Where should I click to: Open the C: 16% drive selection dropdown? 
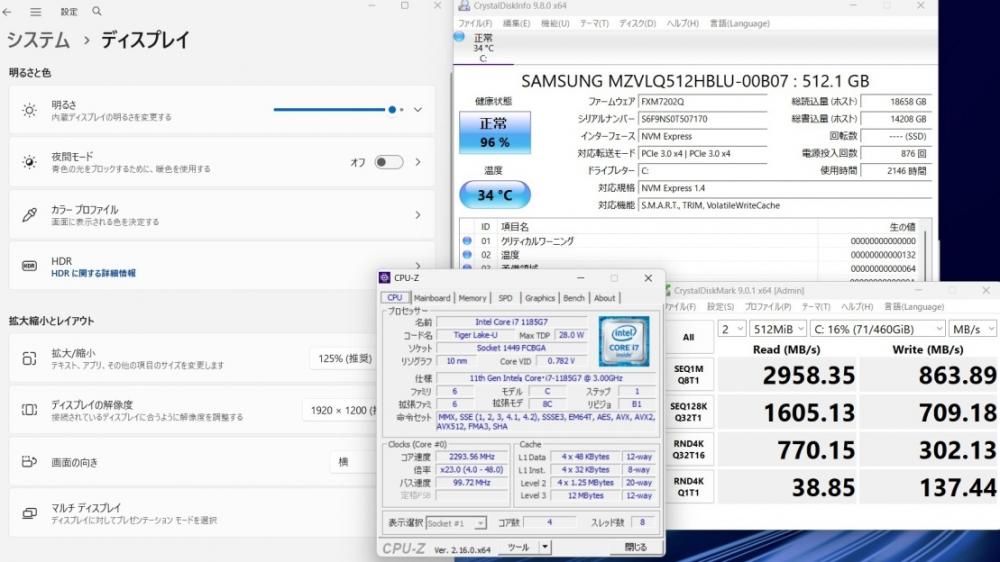tap(877, 329)
